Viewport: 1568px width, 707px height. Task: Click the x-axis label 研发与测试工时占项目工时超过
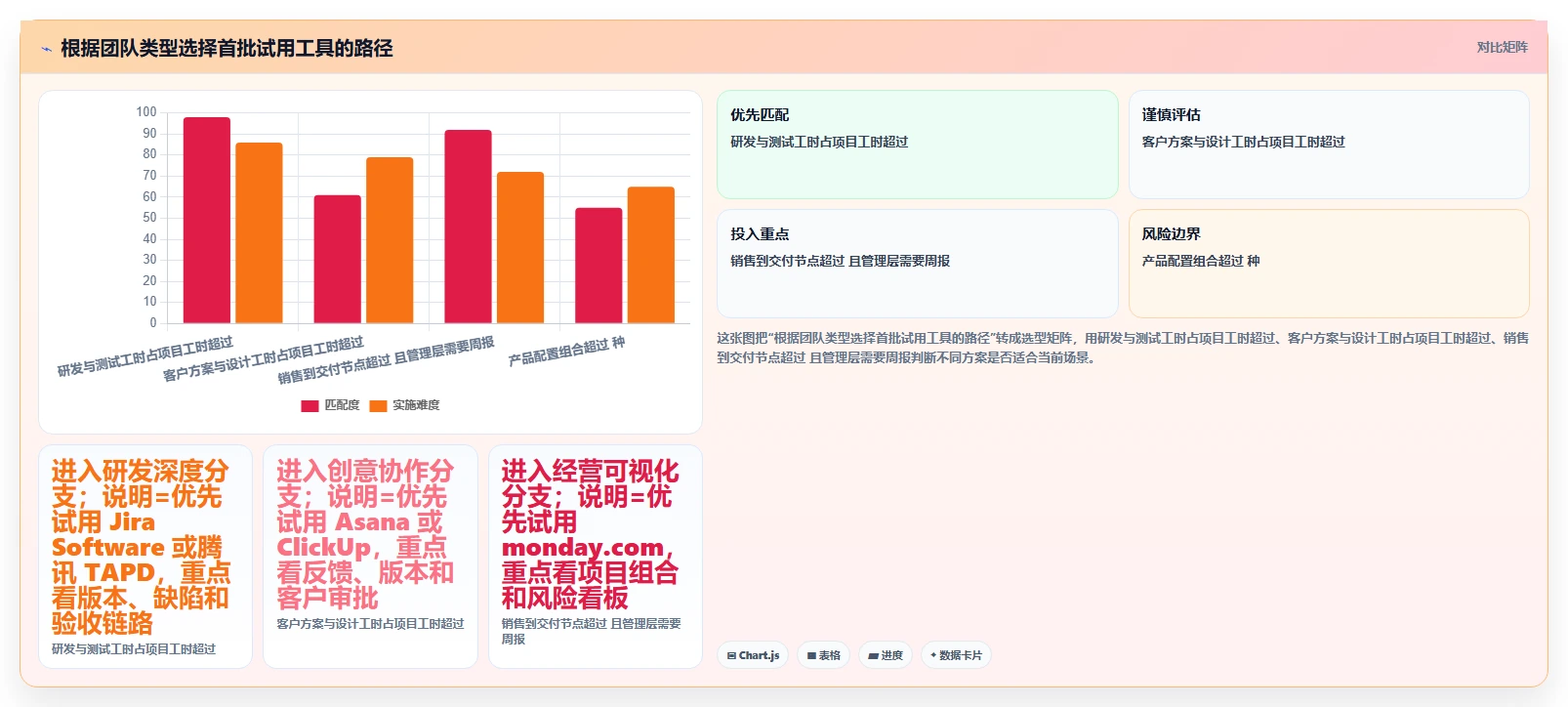pyautogui.click(x=145, y=356)
